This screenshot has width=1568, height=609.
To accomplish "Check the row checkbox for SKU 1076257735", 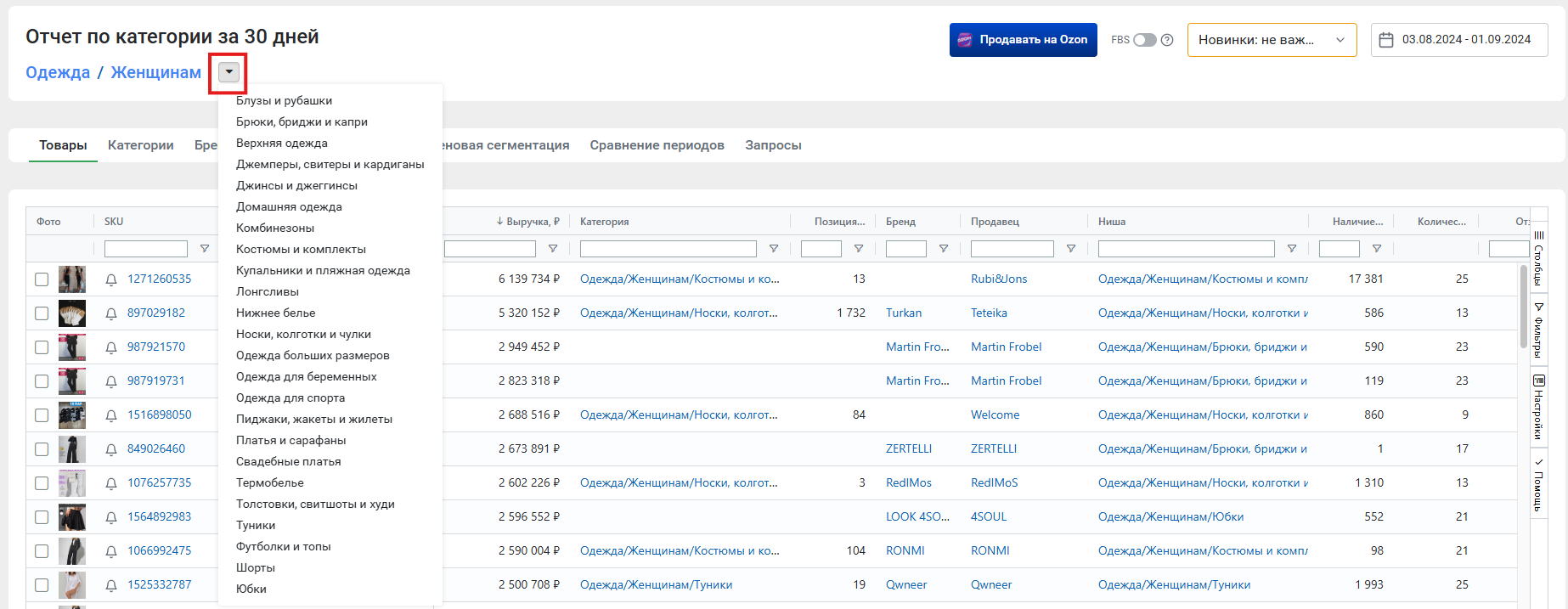I will (42, 483).
